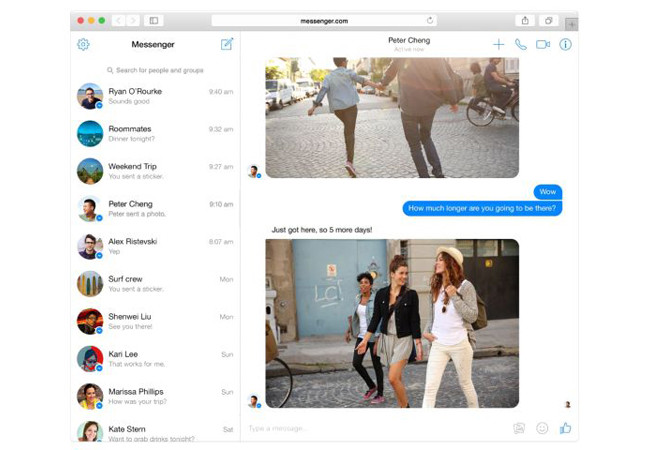The image size is (650, 450).
Task: Select Peter Cheng in conversation list
Action: coord(155,208)
